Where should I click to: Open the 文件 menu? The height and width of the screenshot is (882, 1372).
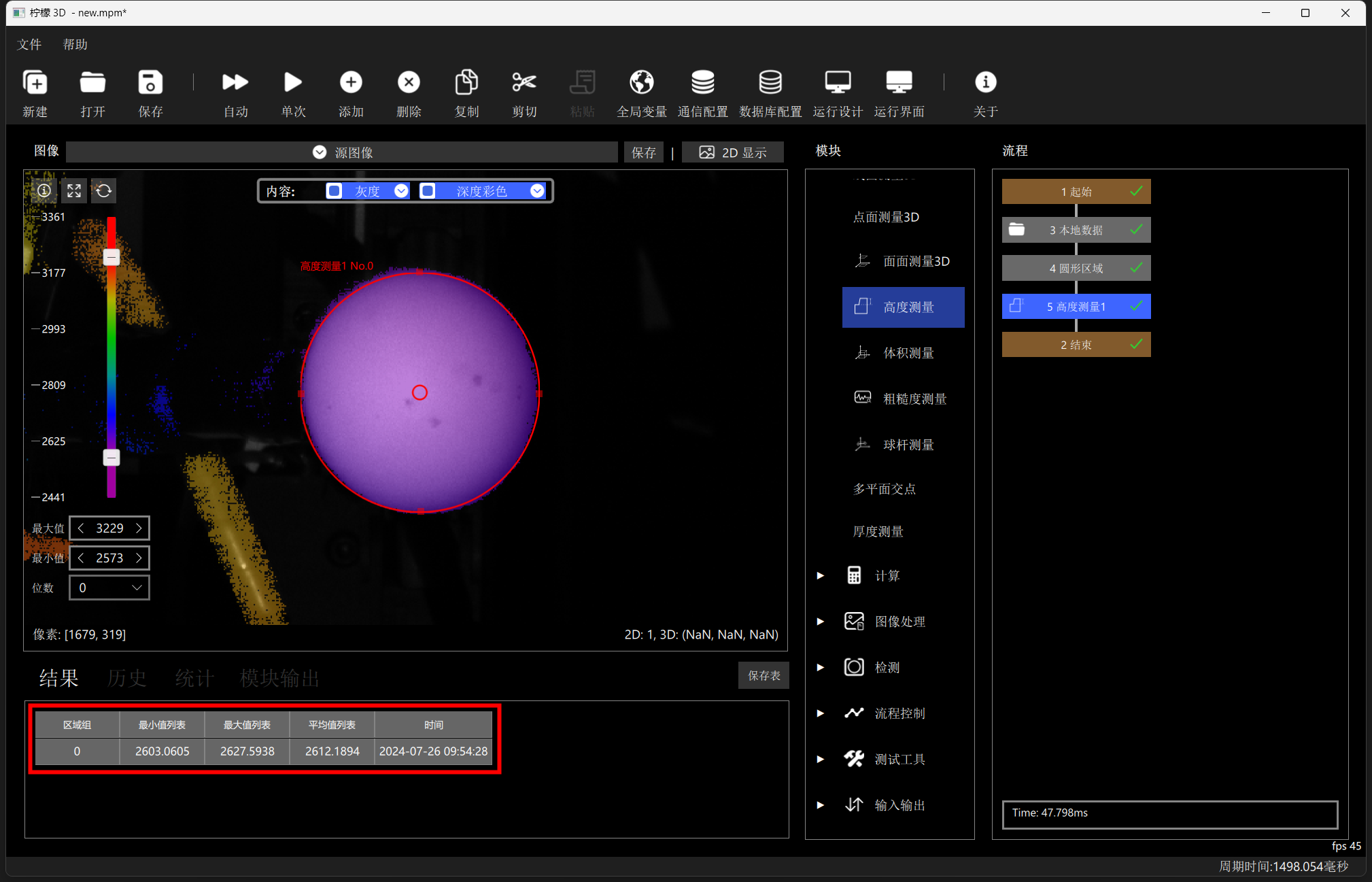pyautogui.click(x=29, y=44)
